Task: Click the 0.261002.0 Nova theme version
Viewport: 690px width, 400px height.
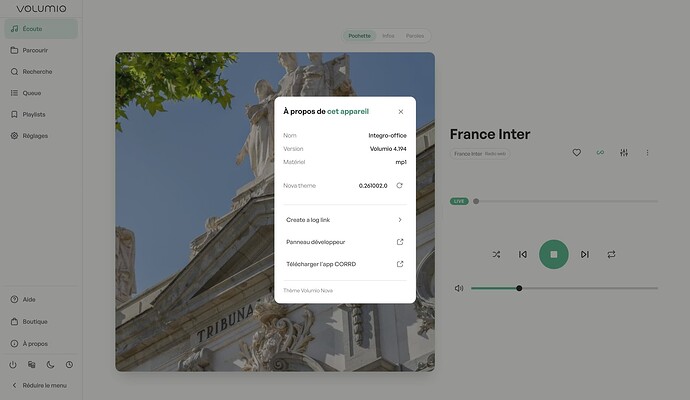Action: [373, 186]
